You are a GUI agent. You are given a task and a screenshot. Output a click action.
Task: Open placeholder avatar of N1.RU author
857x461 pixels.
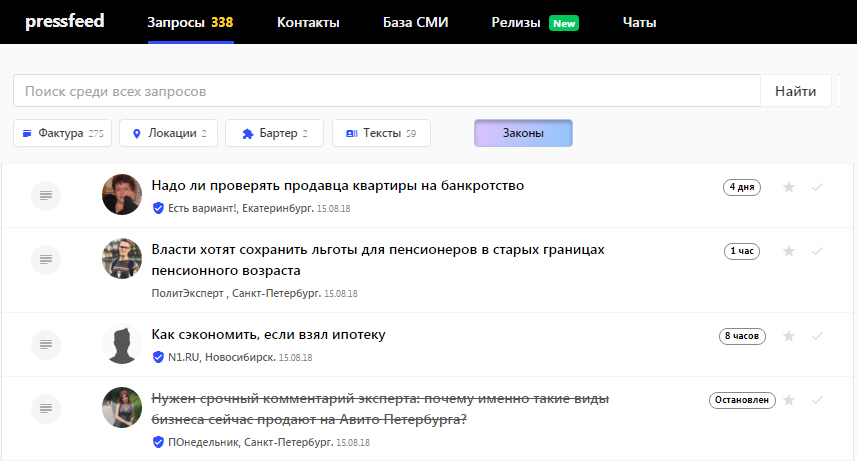click(122, 343)
